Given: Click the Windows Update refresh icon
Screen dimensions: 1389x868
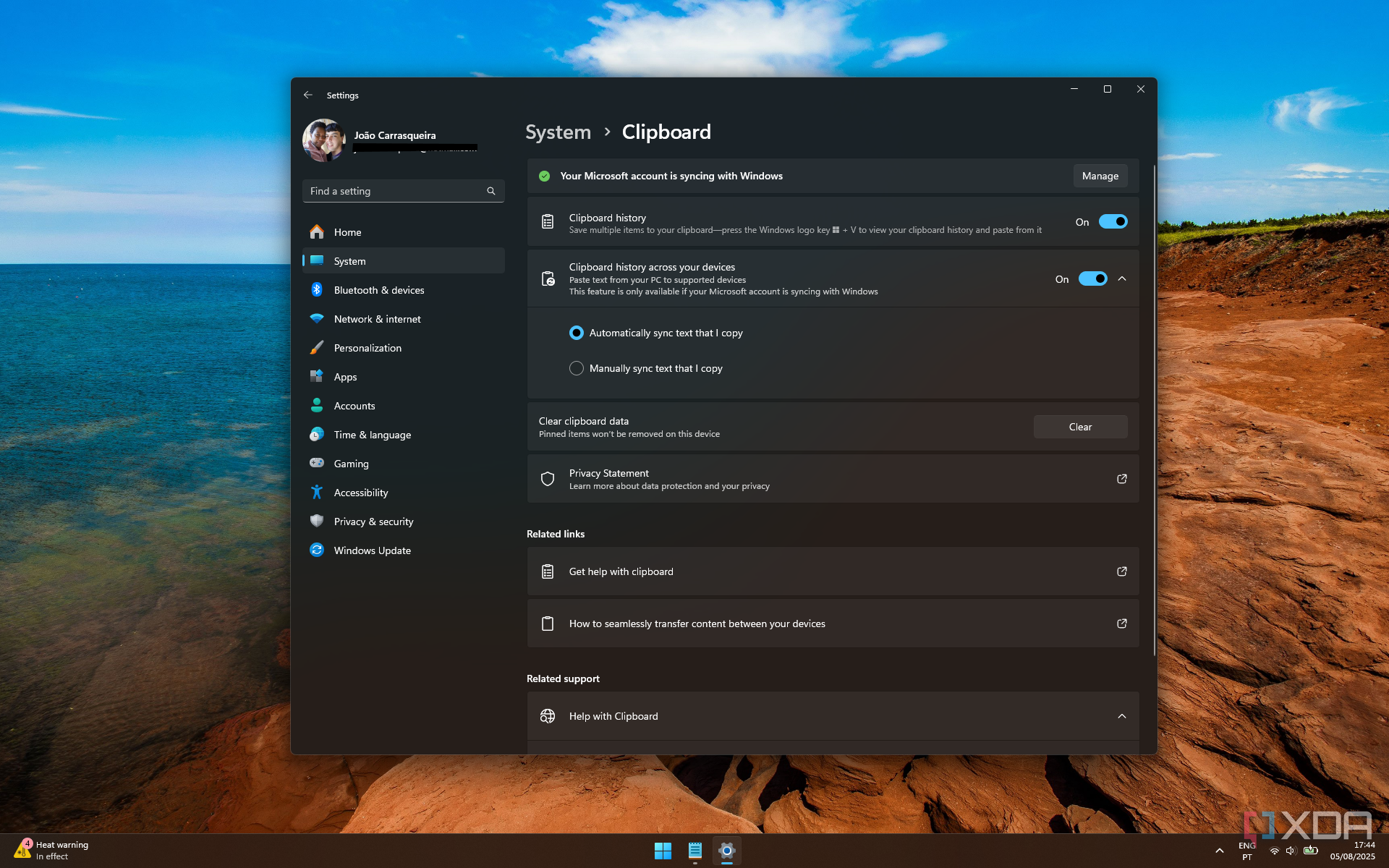Looking at the screenshot, I should click(317, 550).
